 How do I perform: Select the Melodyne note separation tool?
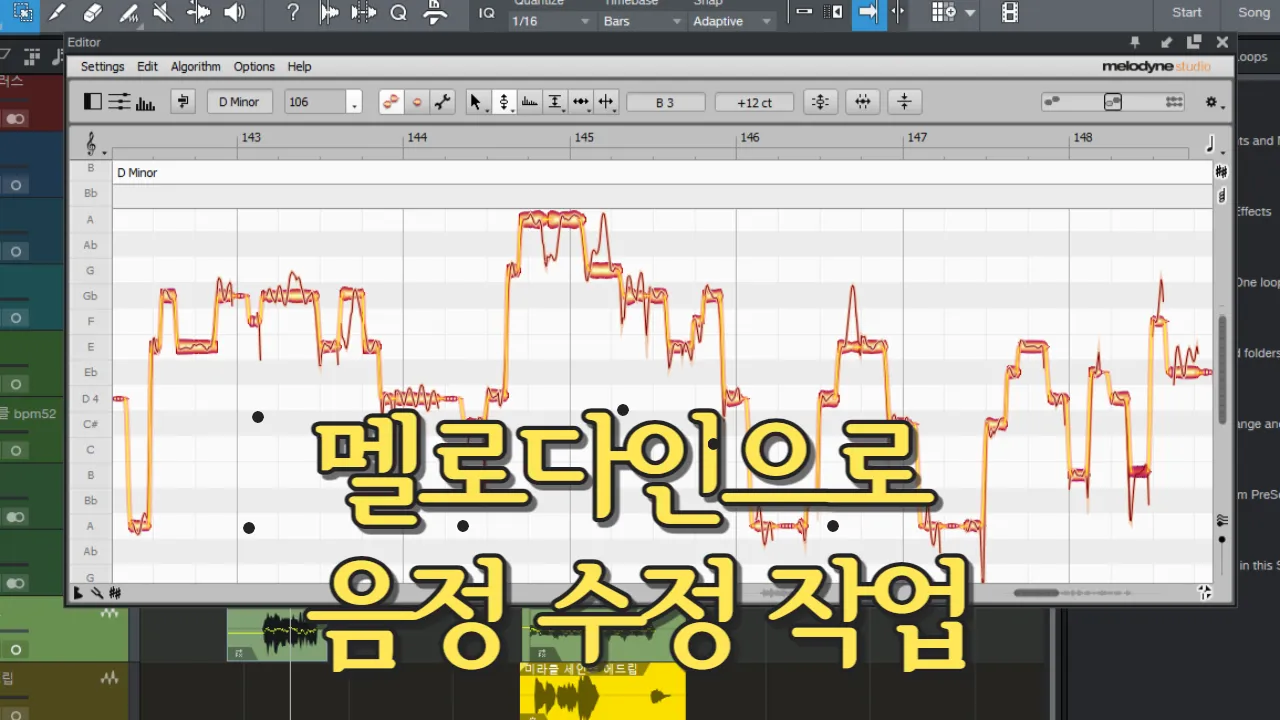(606, 102)
